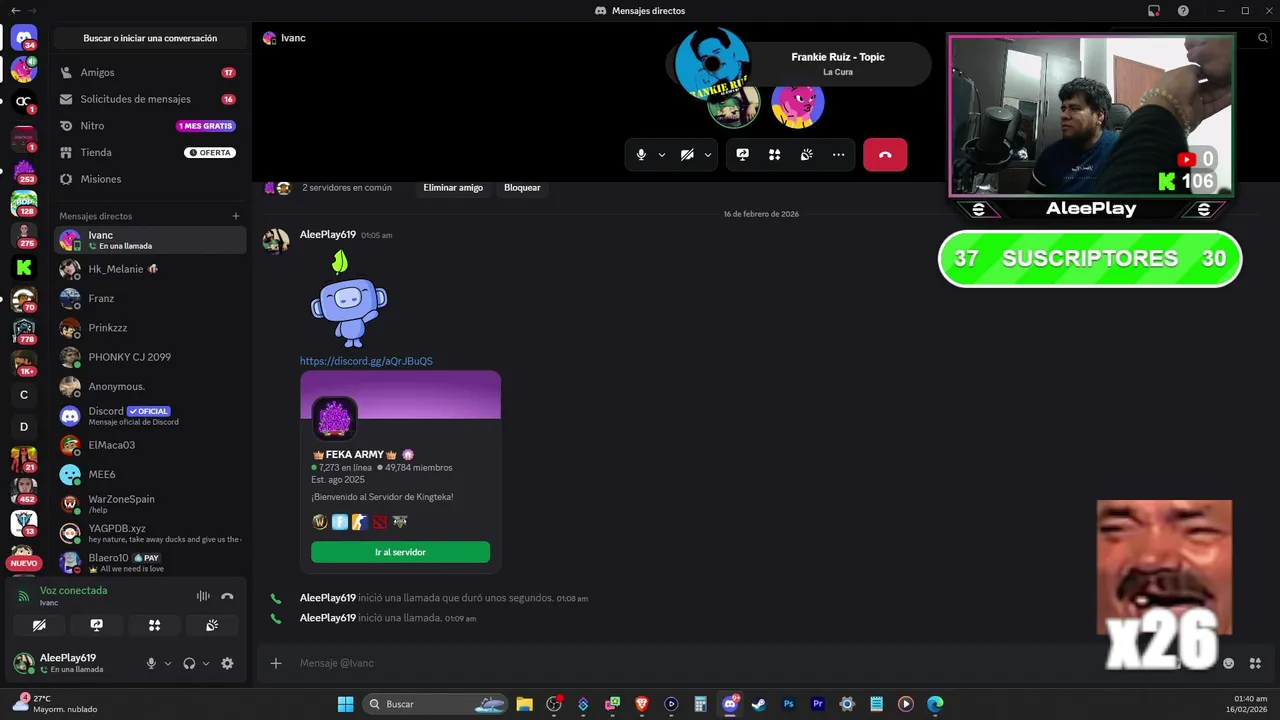This screenshot has height=720, width=1280.
Task: Launch Brave browser from taskbar
Action: (x=642, y=704)
